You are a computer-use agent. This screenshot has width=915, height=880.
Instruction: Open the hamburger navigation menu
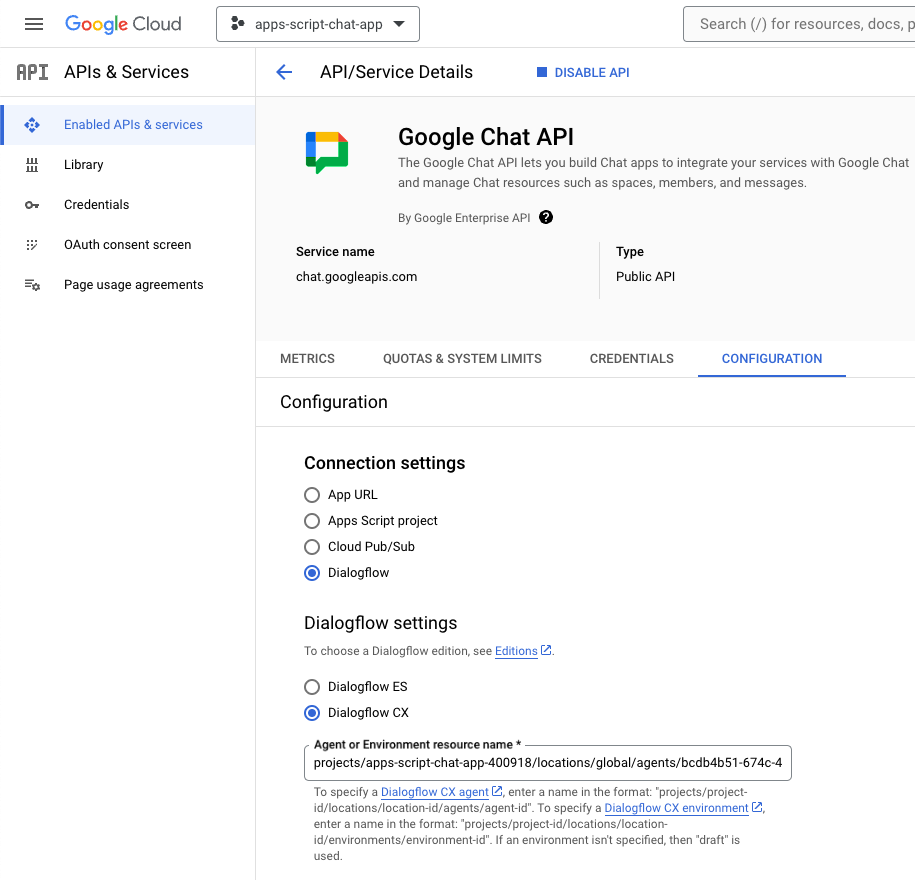(x=34, y=24)
